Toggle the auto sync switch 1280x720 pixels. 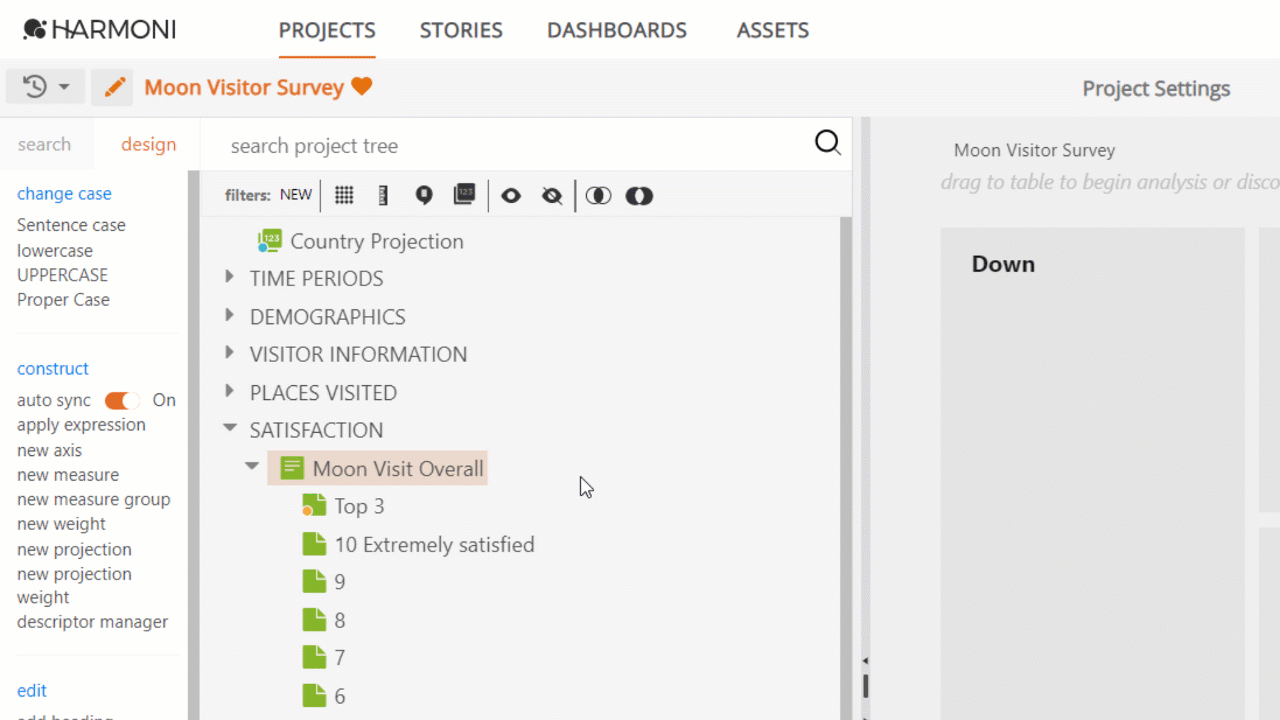click(x=123, y=400)
